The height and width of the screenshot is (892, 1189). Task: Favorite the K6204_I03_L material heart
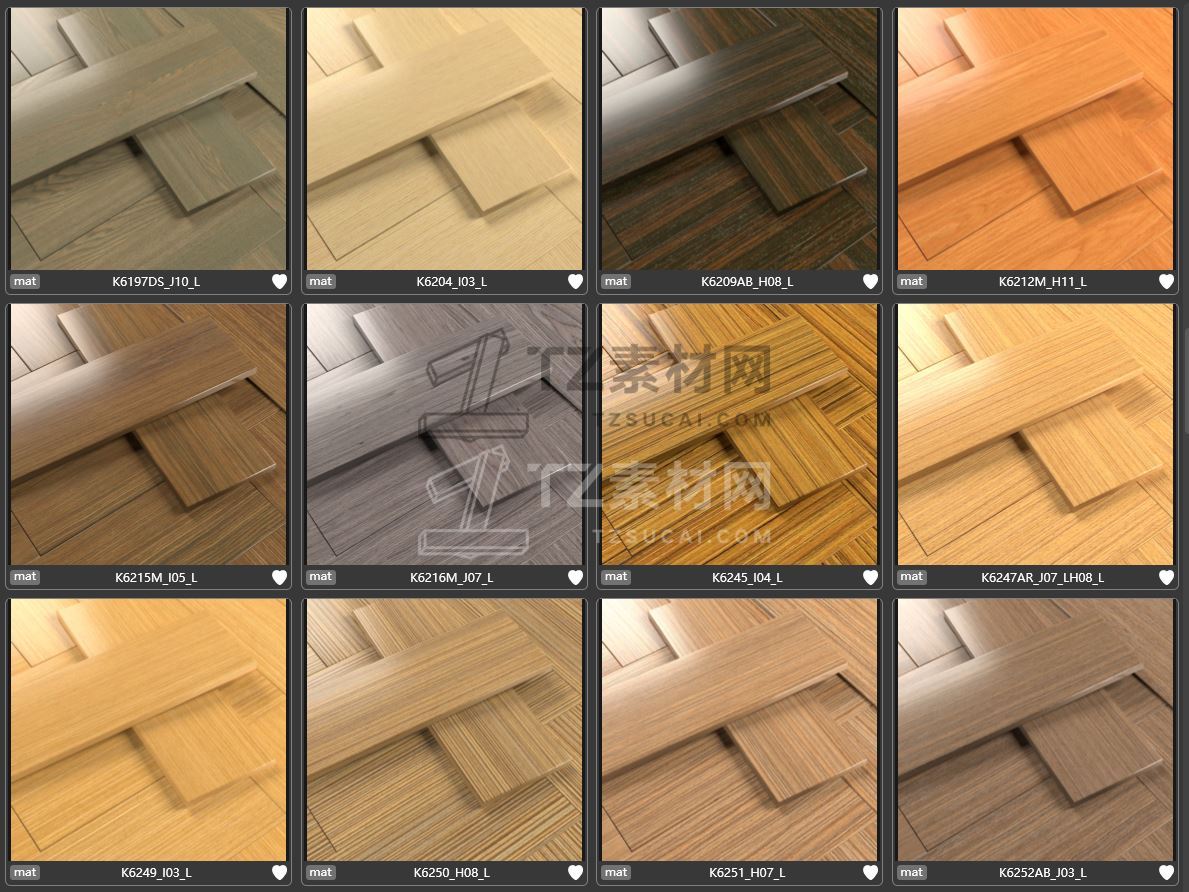click(x=576, y=281)
